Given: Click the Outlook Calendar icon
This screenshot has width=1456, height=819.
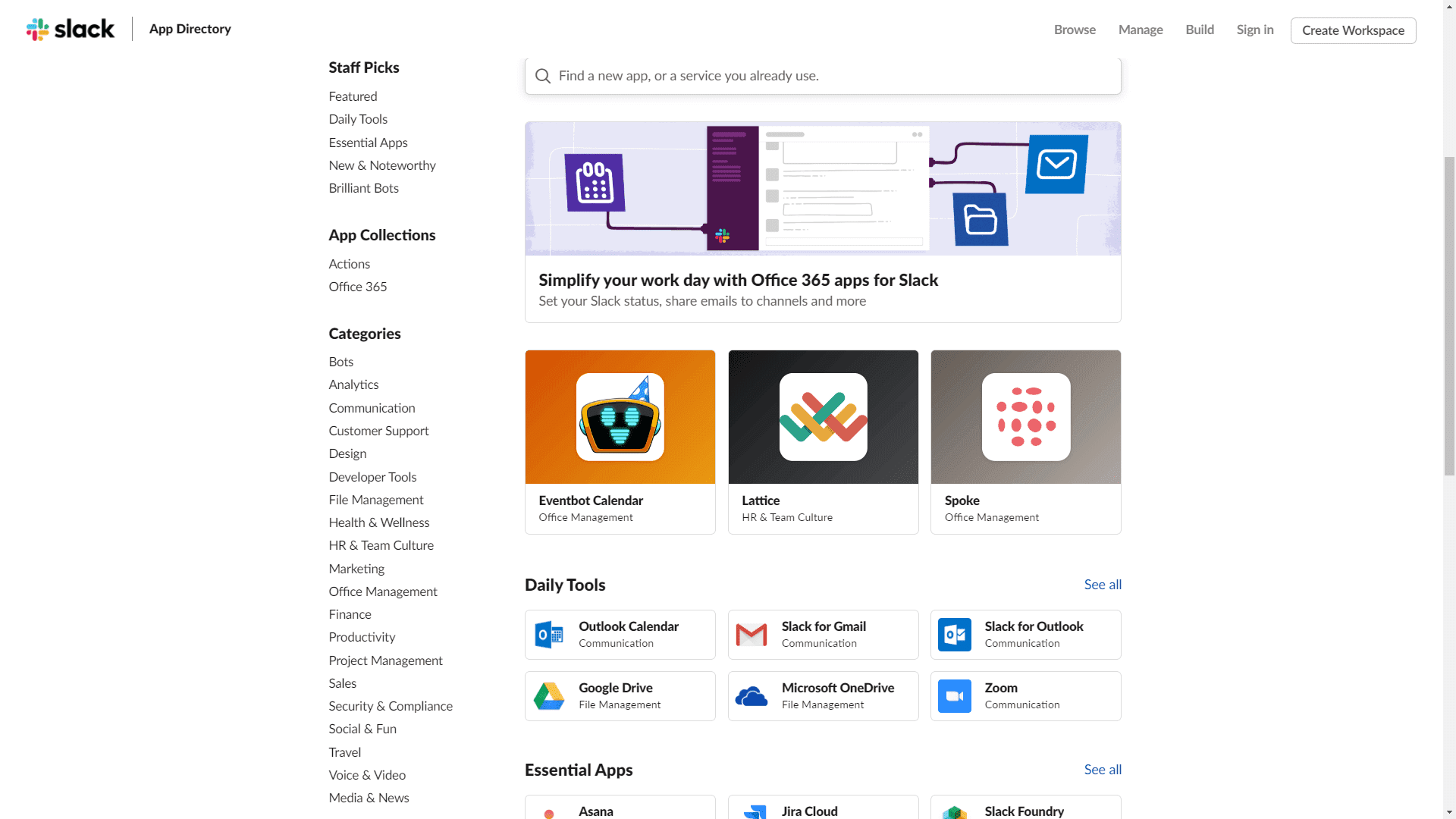Looking at the screenshot, I should tap(549, 635).
